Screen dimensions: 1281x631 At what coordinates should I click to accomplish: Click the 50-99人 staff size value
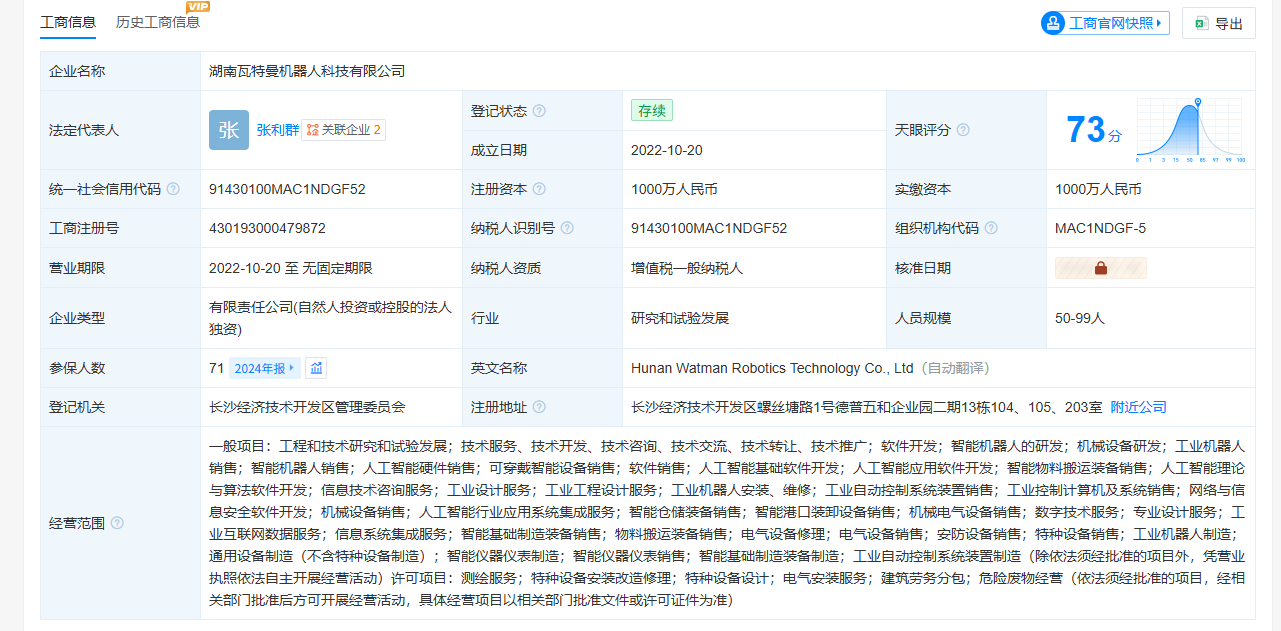(x=1080, y=318)
